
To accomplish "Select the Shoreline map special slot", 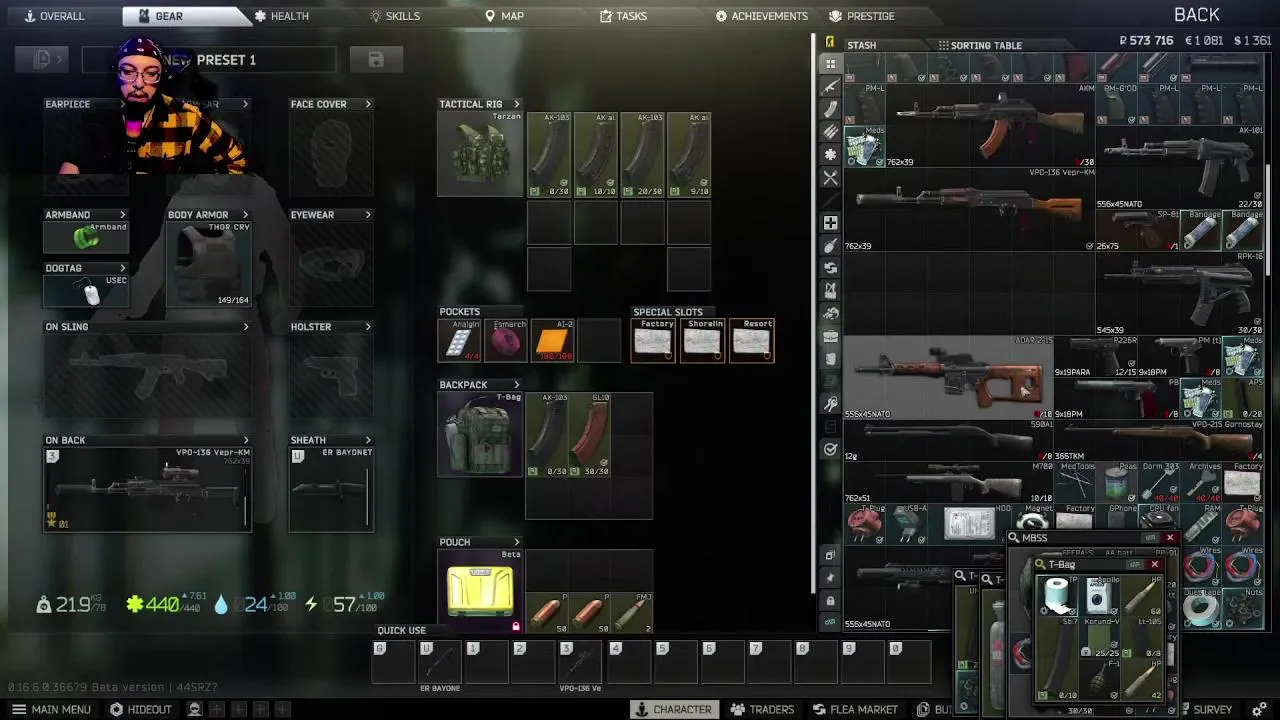I will (x=702, y=341).
